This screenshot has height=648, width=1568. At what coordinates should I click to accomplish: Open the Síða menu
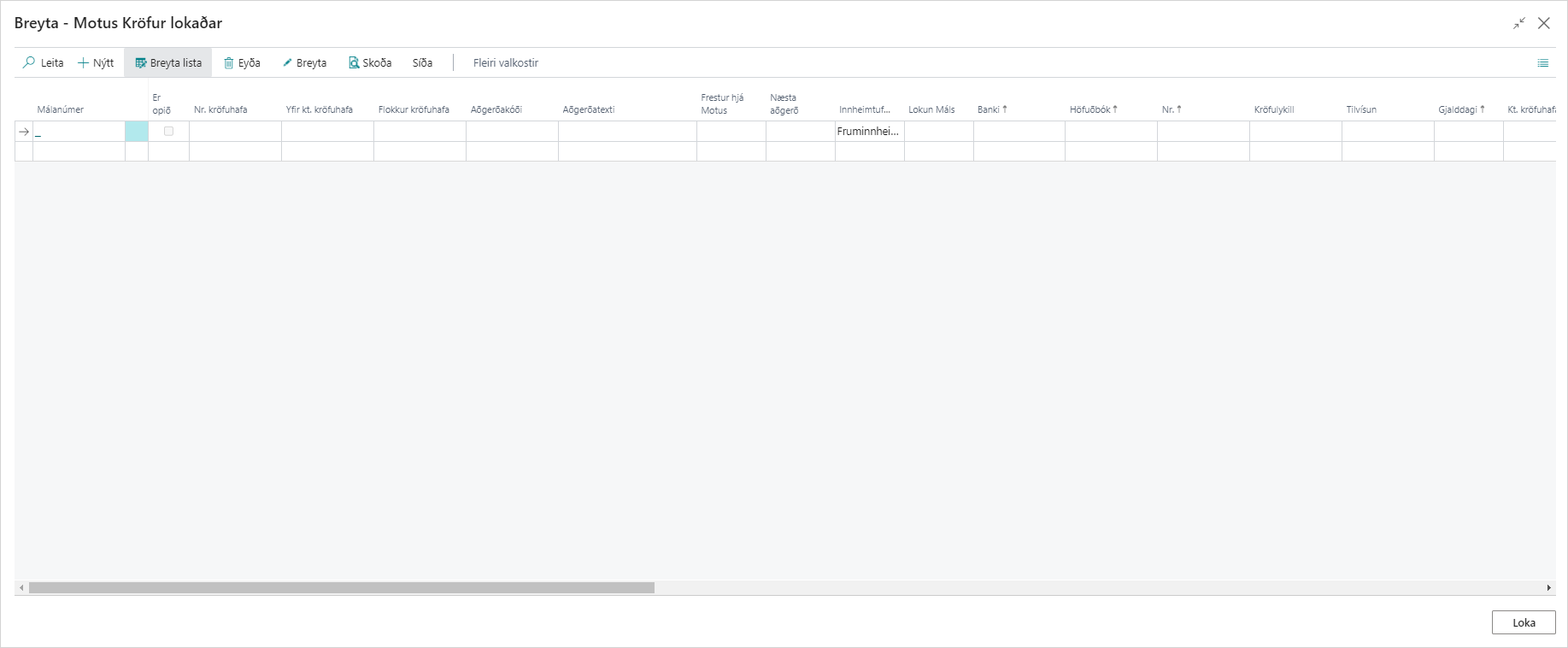click(x=422, y=63)
